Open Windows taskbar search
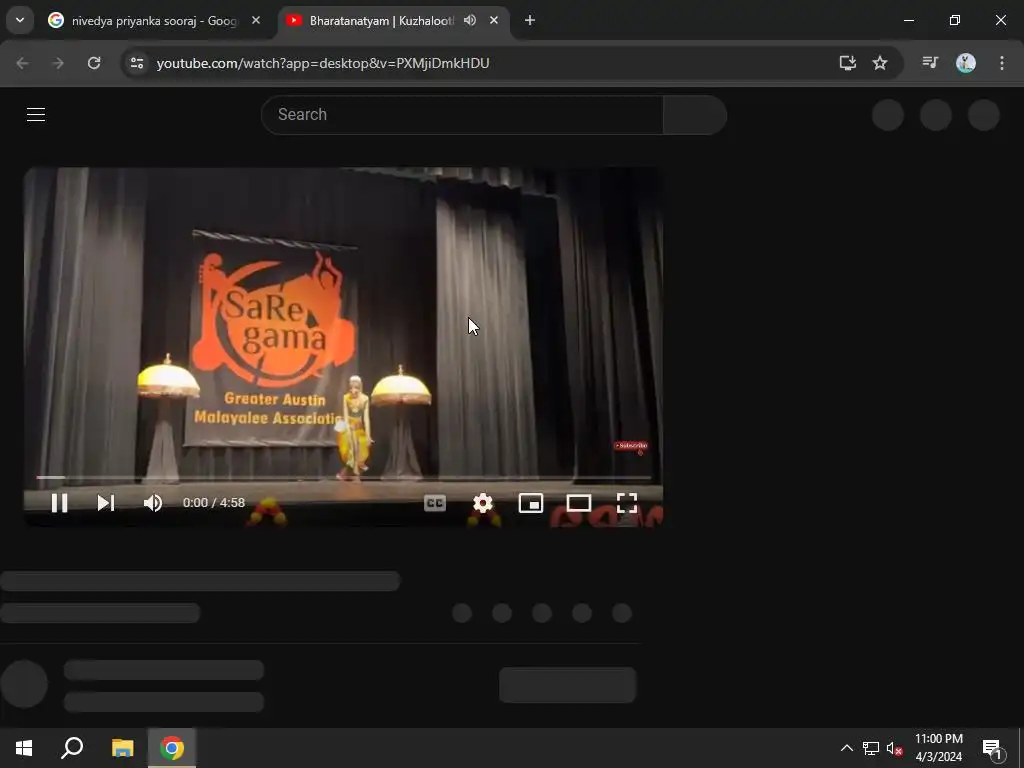The image size is (1024, 768). [x=72, y=748]
